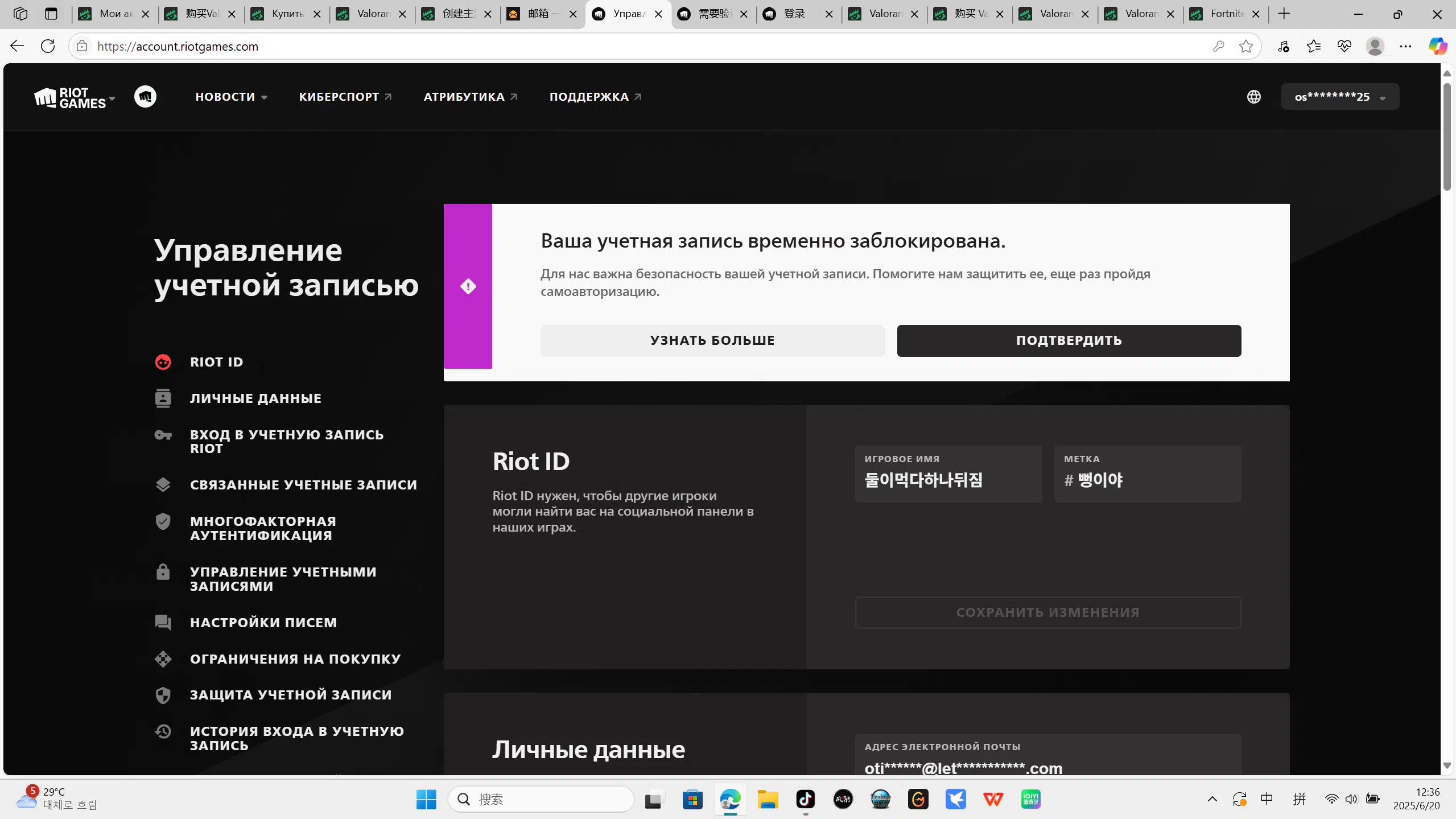Expand the НОВОСТИ dropdown menu

click(232, 97)
